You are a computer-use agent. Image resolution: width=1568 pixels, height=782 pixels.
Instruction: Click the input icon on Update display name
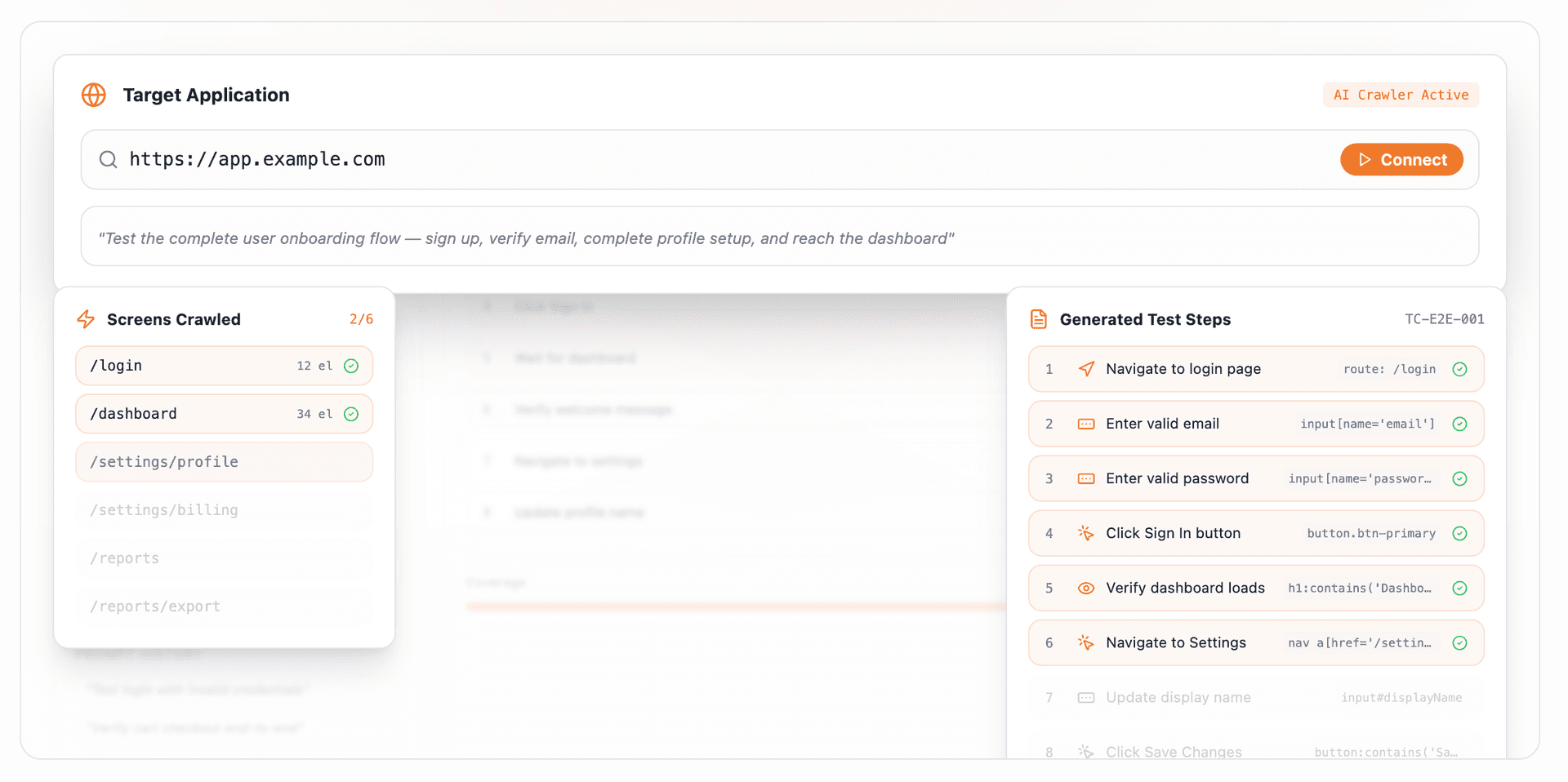tap(1086, 697)
